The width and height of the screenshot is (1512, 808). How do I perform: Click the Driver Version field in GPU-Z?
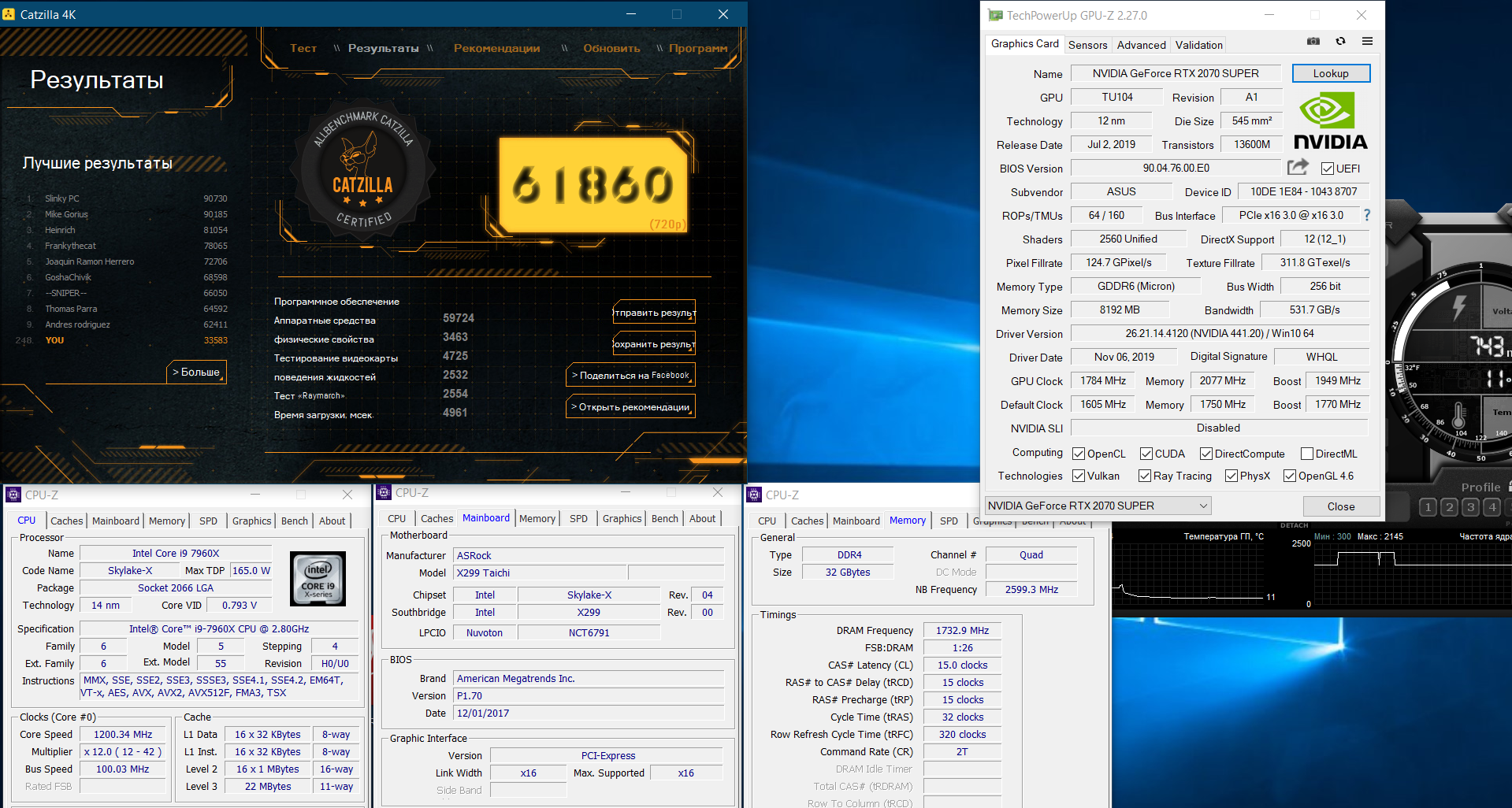[x=1219, y=333]
